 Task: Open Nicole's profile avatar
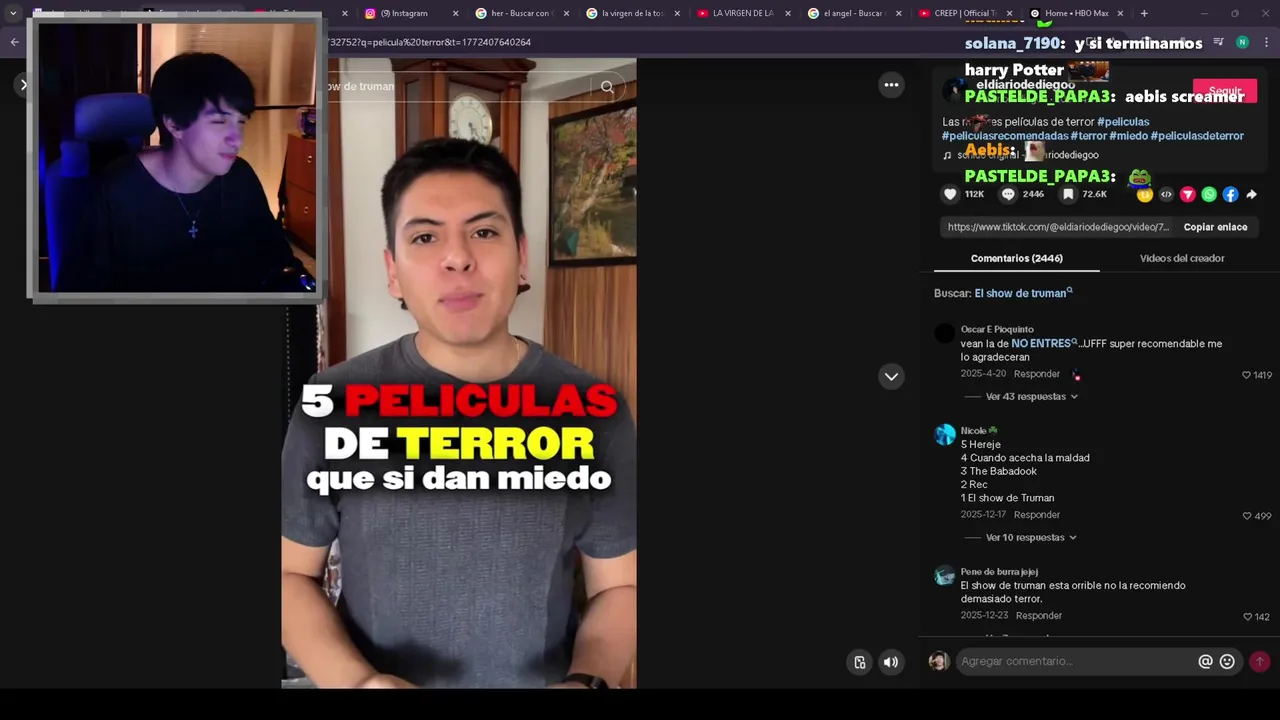tap(945, 434)
